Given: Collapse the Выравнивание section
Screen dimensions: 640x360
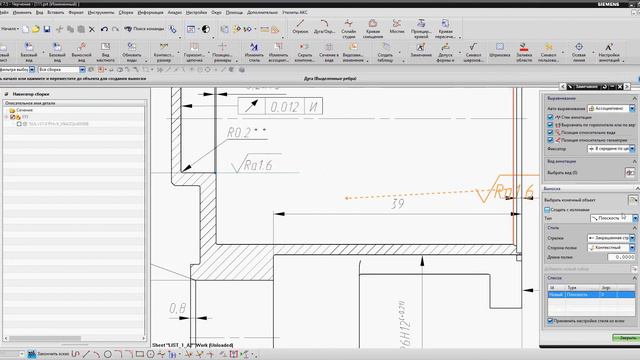Looking at the screenshot, I should point(634,98).
